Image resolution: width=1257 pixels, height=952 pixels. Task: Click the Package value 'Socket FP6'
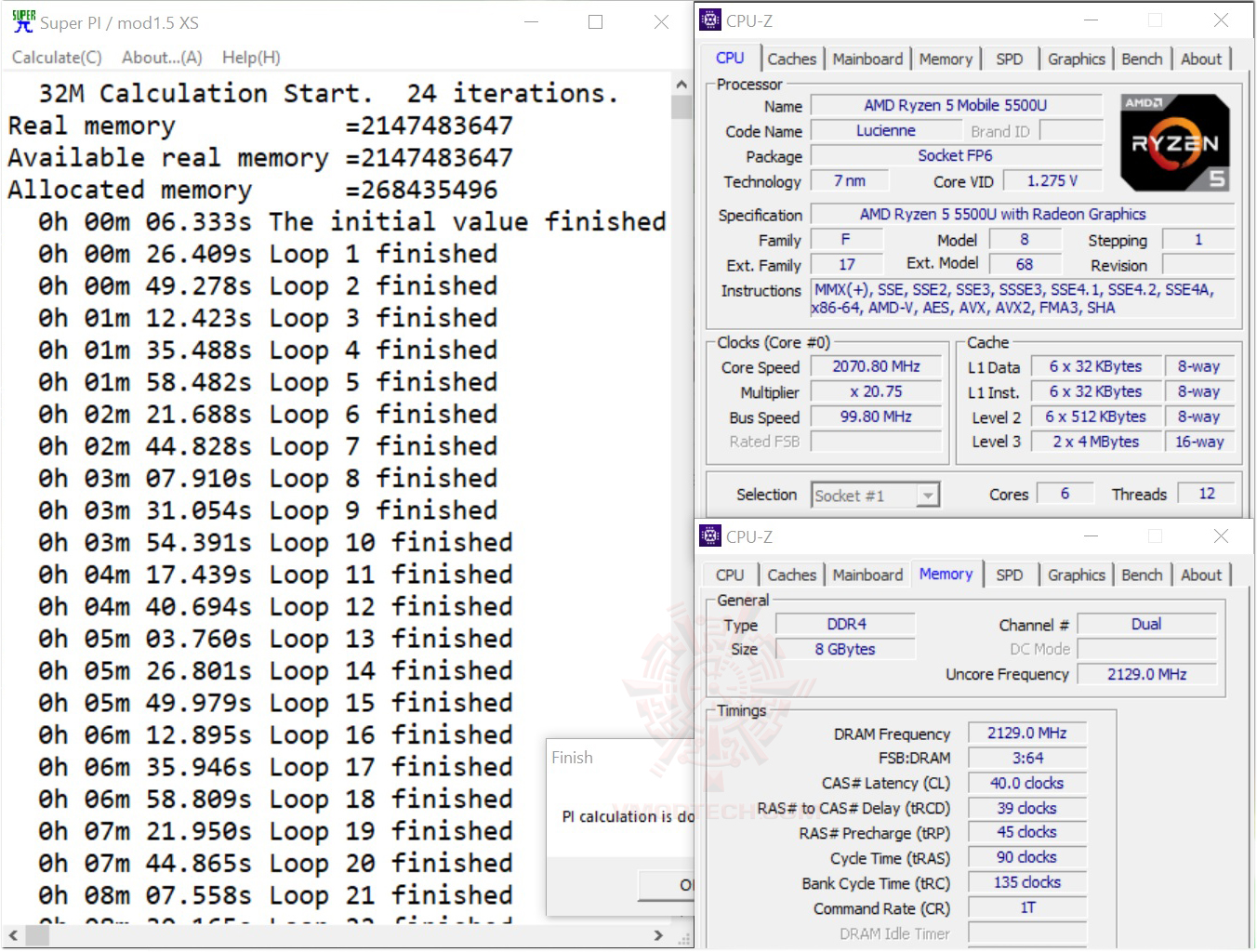click(956, 155)
